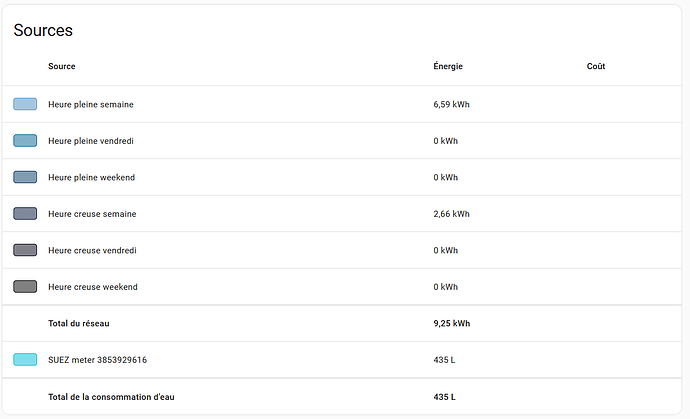
Task: Click the Heure creuse vendredi source name
Action: (92, 250)
